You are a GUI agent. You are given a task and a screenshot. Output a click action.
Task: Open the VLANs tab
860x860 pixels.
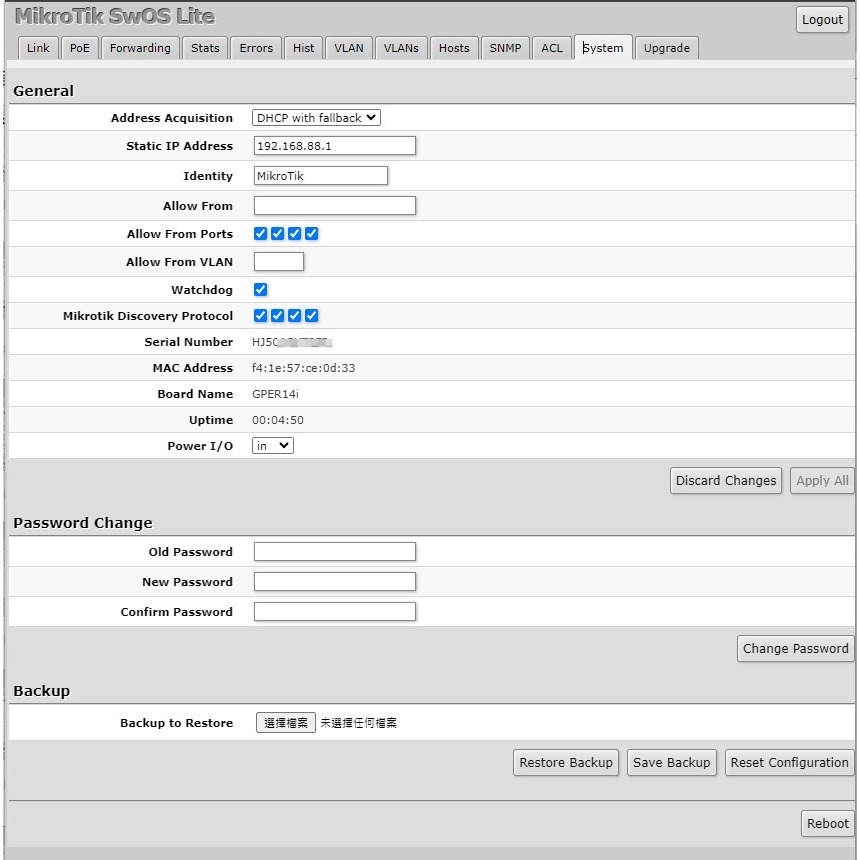click(401, 48)
